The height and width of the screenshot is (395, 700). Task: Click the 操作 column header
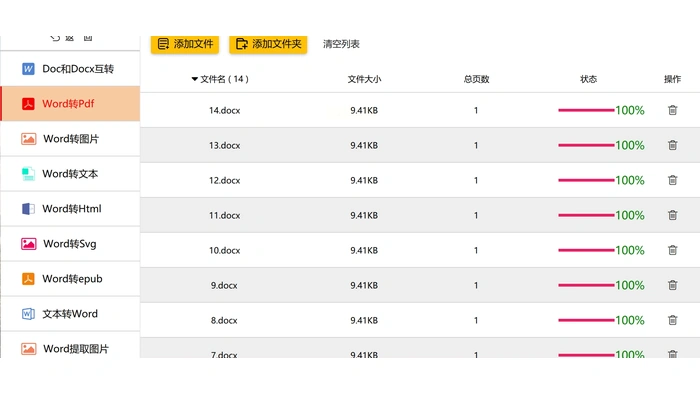672,79
